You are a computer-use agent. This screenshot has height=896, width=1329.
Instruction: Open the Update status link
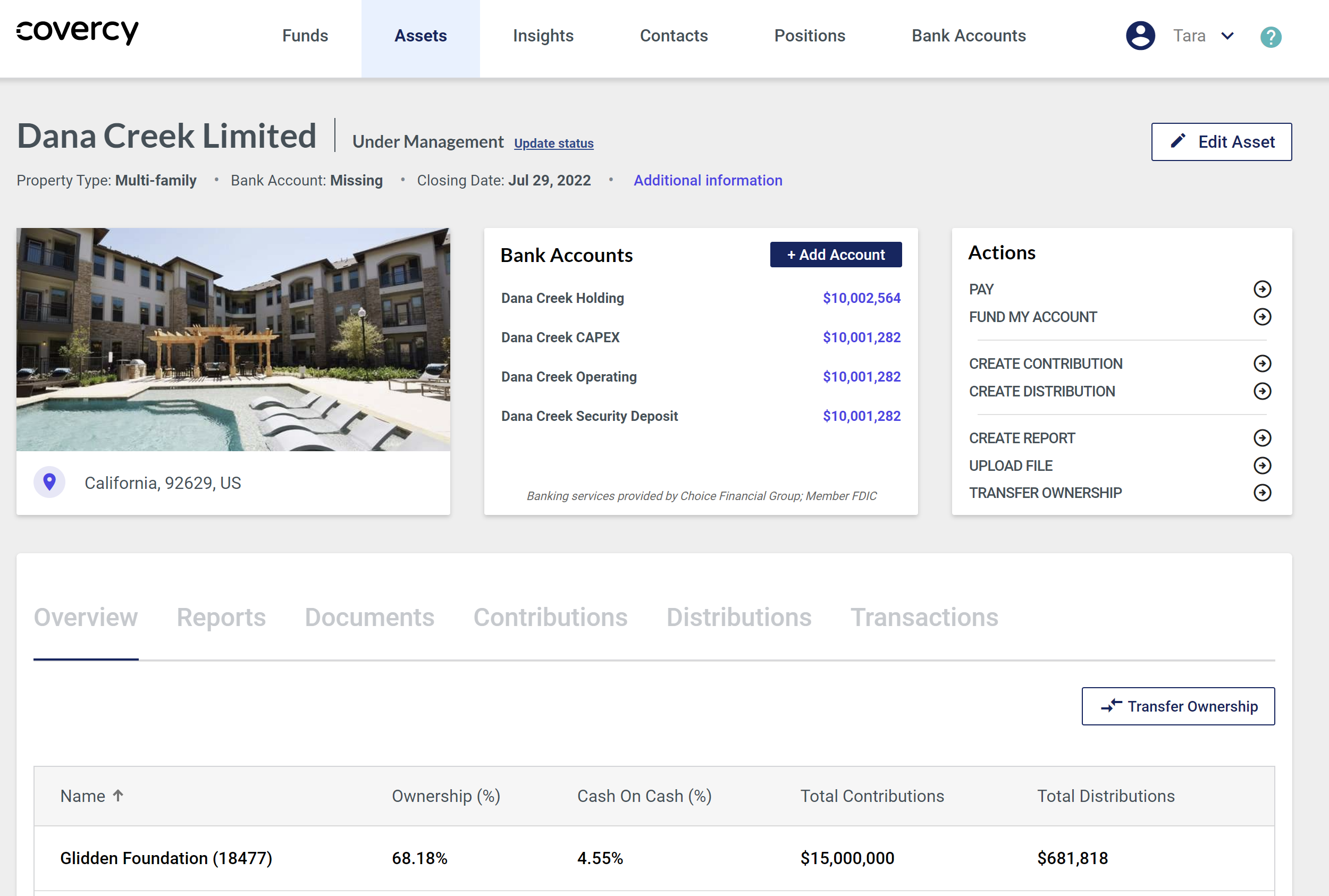click(553, 143)
